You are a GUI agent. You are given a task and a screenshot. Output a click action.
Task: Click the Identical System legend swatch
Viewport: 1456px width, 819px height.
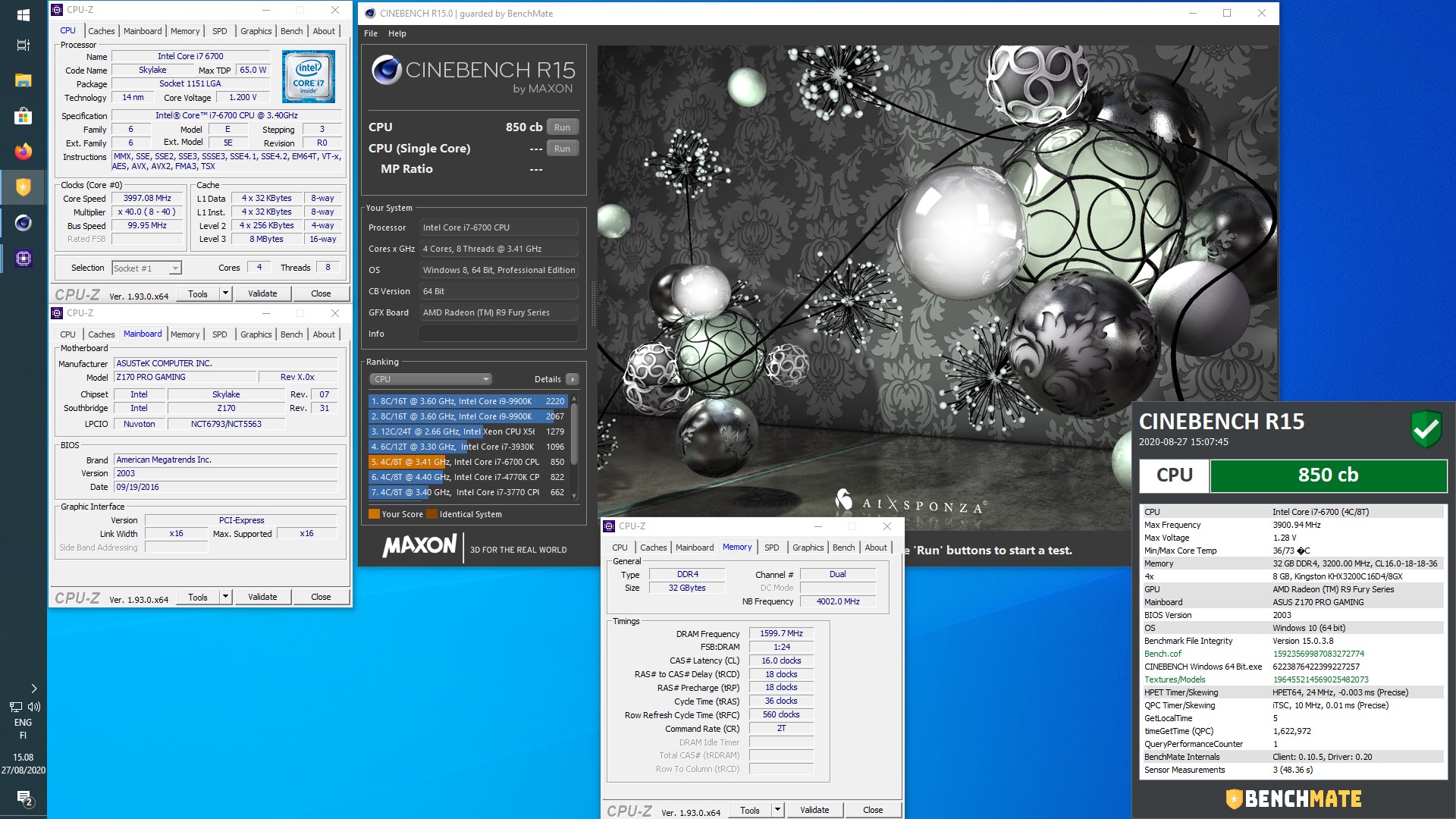(x=431, y=514)
